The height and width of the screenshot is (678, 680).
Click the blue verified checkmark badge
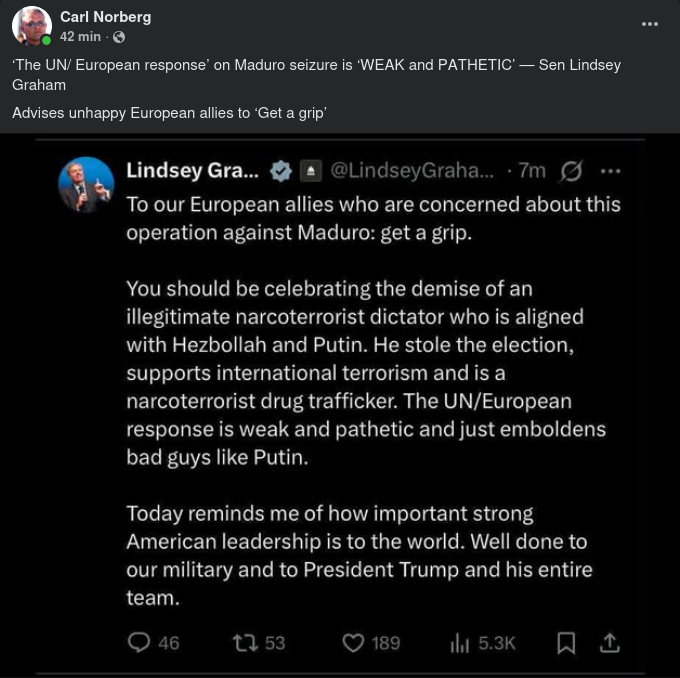click(281, 171)
